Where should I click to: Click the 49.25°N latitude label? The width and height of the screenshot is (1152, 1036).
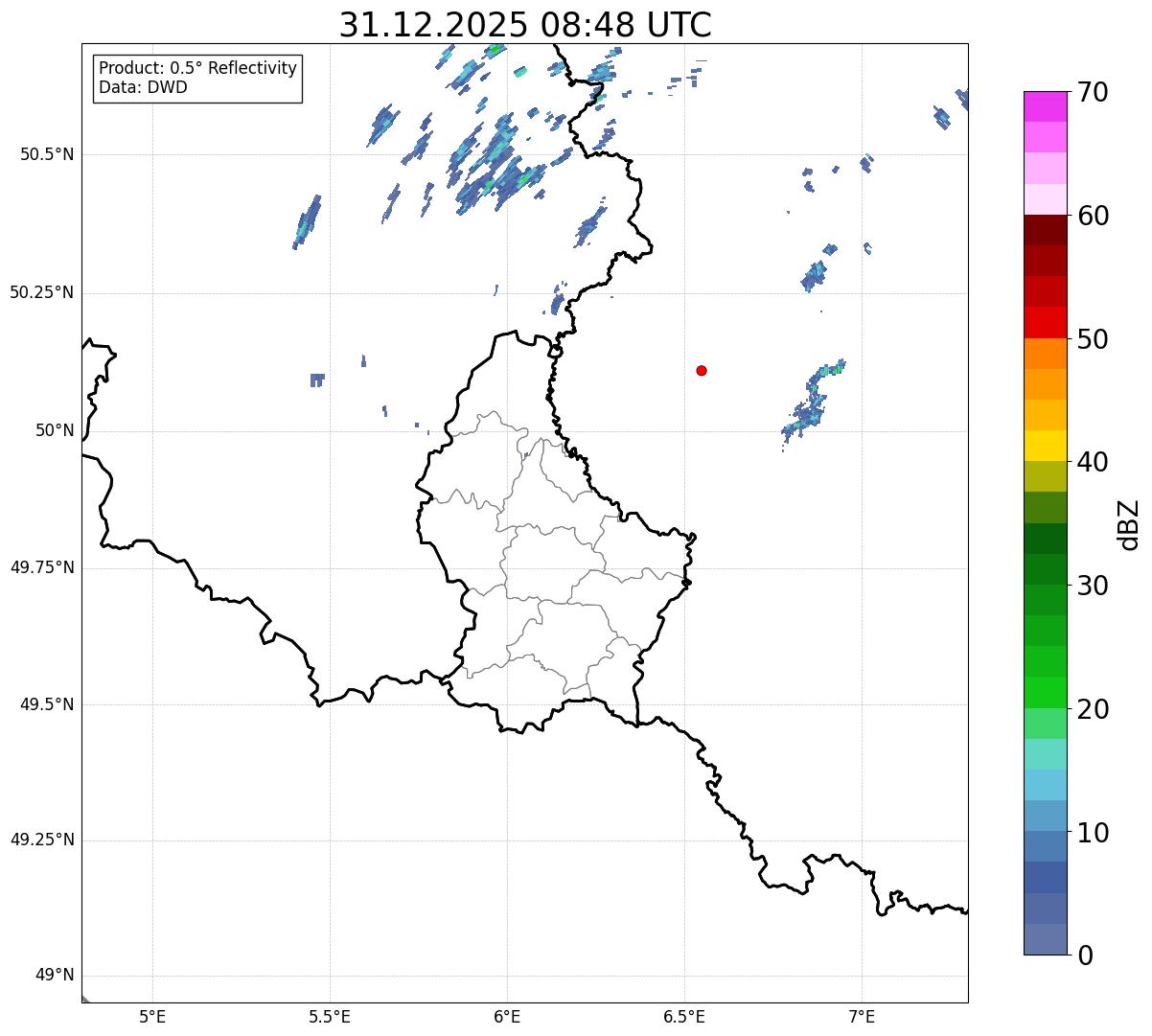click(x=42, y=840)
